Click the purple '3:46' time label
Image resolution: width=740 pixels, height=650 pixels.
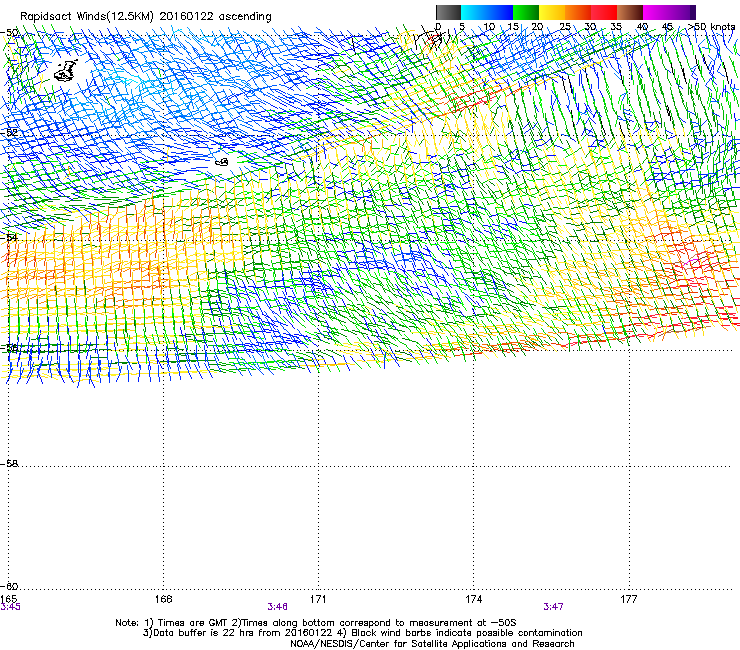[278, 607]
